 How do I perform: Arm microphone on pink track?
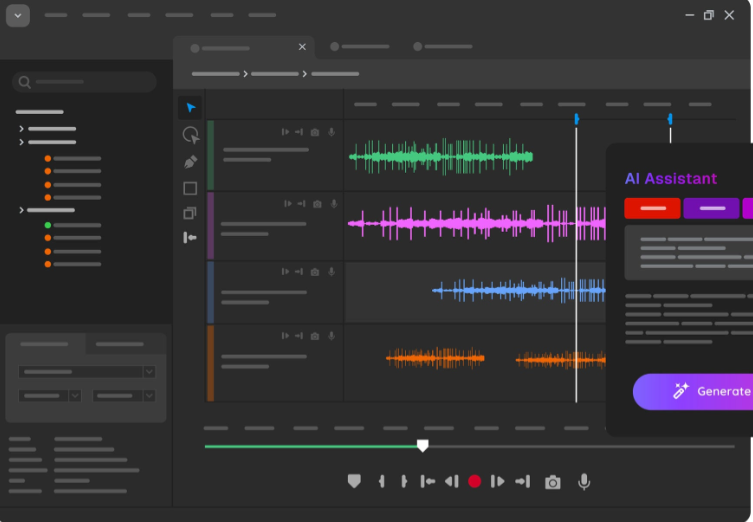tap(334, 204)
